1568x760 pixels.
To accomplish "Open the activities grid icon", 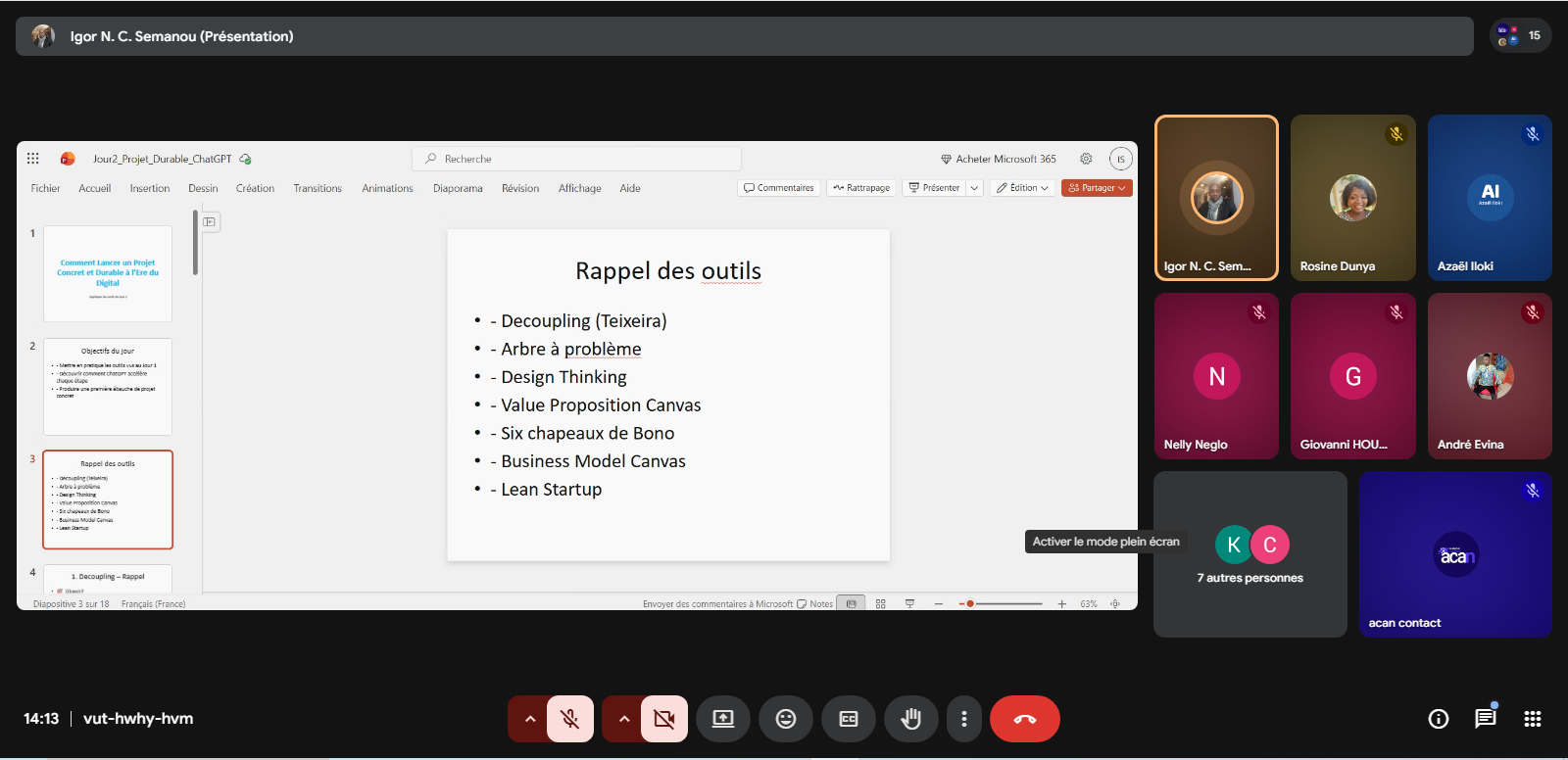I will click(x=1532, y=719).
